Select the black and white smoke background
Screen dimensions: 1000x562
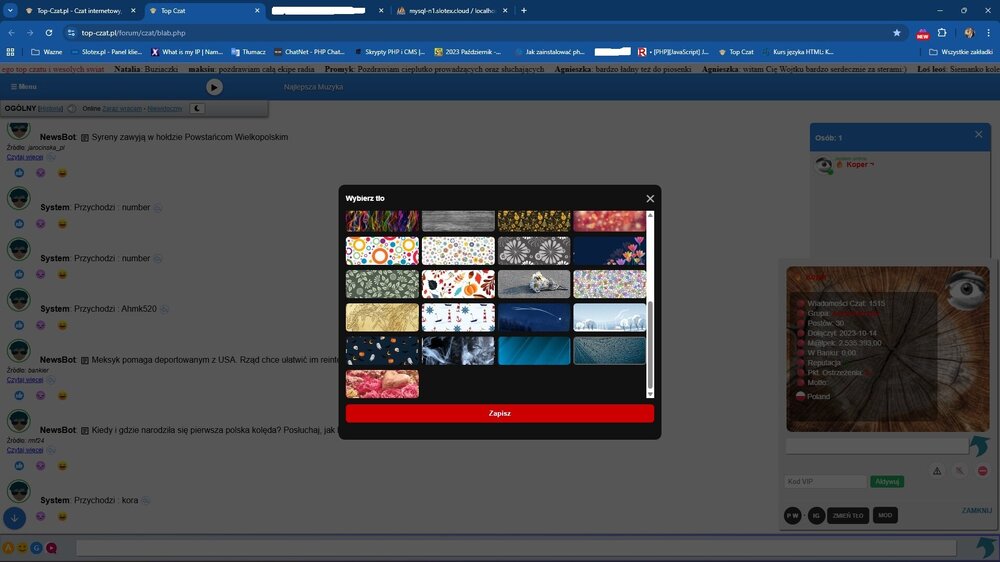458,351
